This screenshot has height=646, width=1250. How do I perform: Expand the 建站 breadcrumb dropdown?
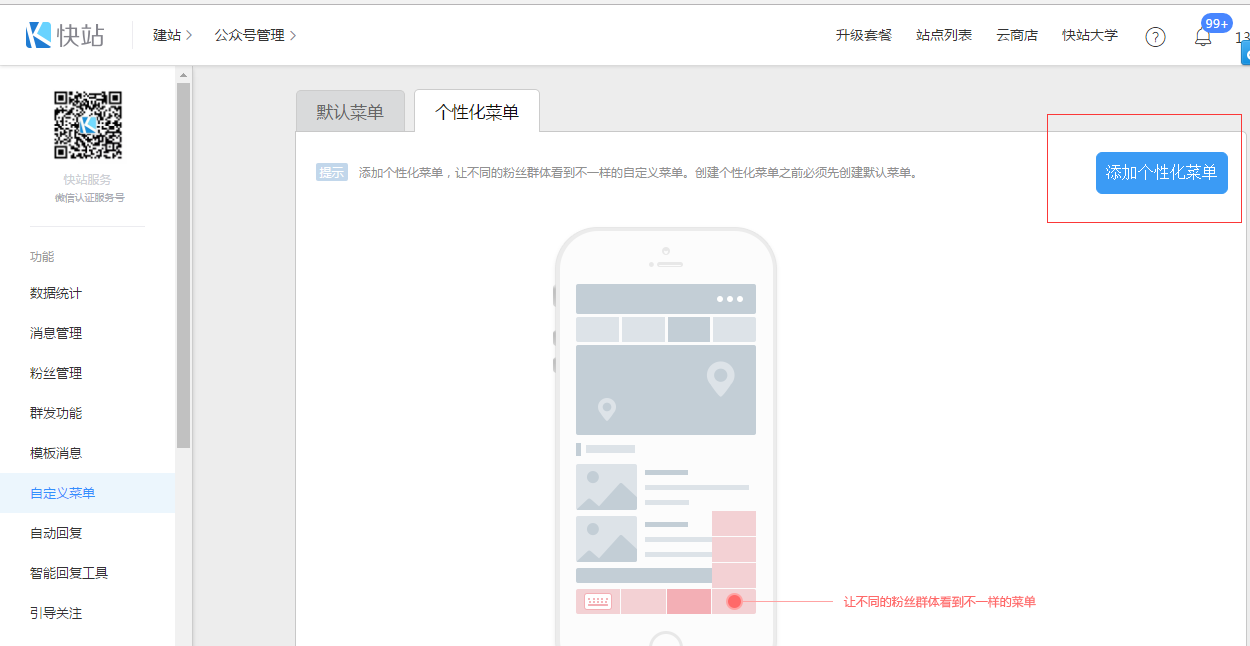pyautogui.click(x=172, y=35)
